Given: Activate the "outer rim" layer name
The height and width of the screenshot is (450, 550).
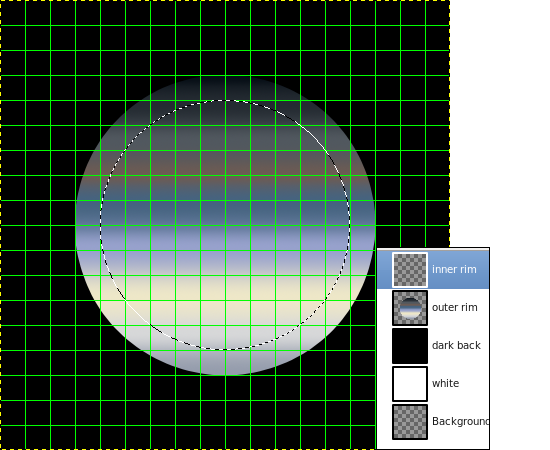Looking at the screenshot, I should (x=455, y=308).
